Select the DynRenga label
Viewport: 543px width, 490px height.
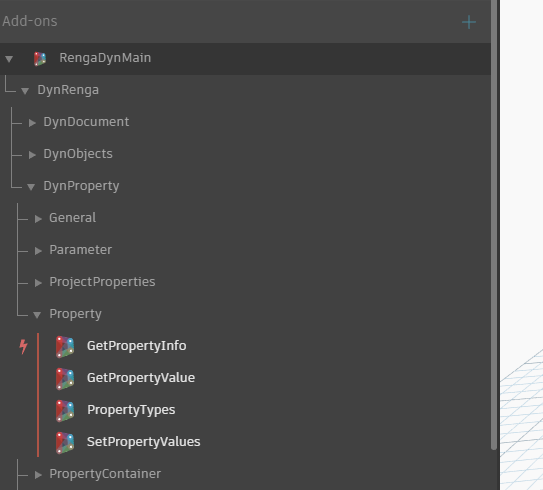[68, 90]
